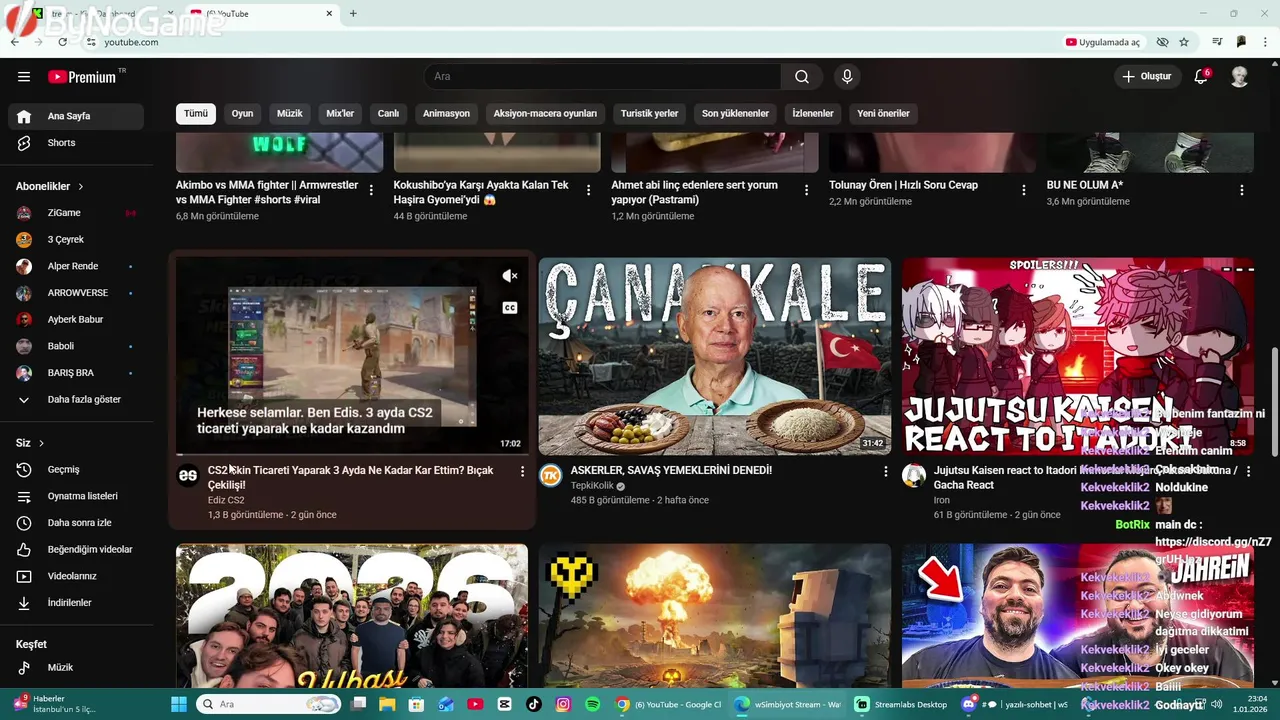Open Videolarınız

click(x=76, y=576)
